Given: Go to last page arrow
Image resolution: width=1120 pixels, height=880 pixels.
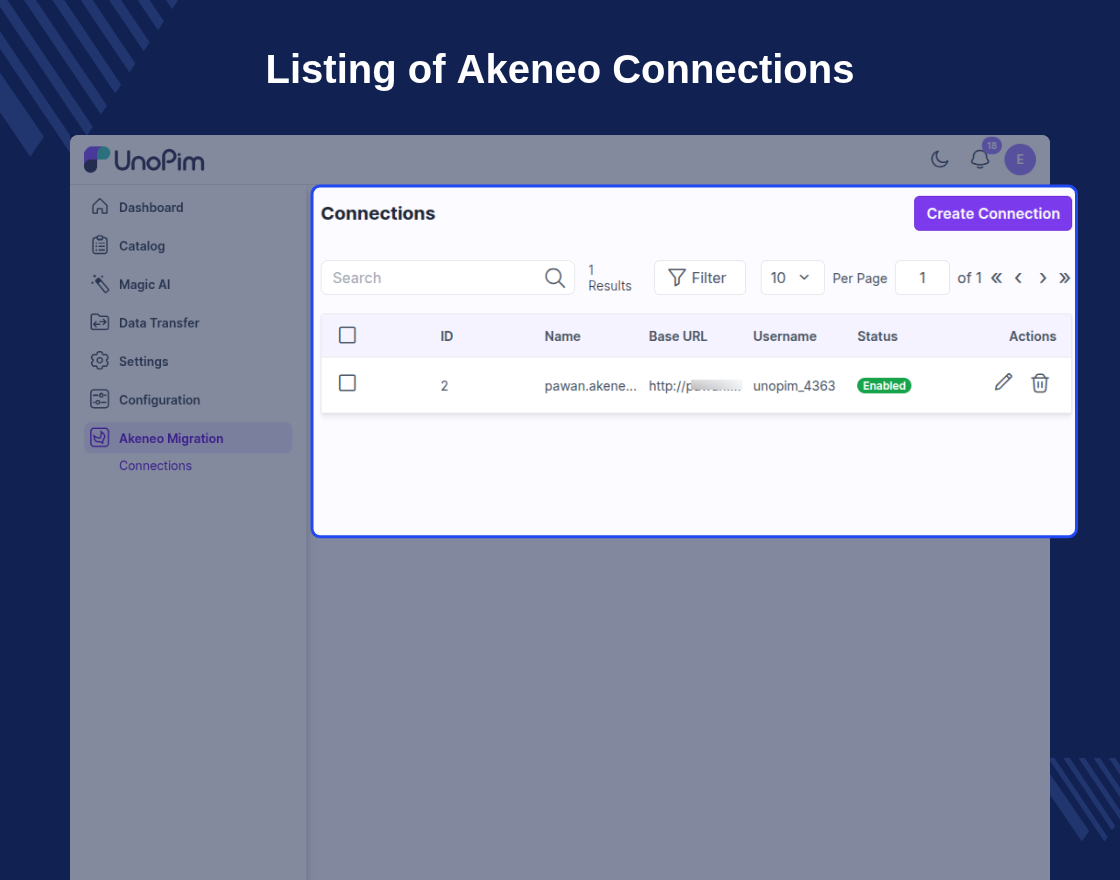Looking at the screenshot, I should [1064, 278].
